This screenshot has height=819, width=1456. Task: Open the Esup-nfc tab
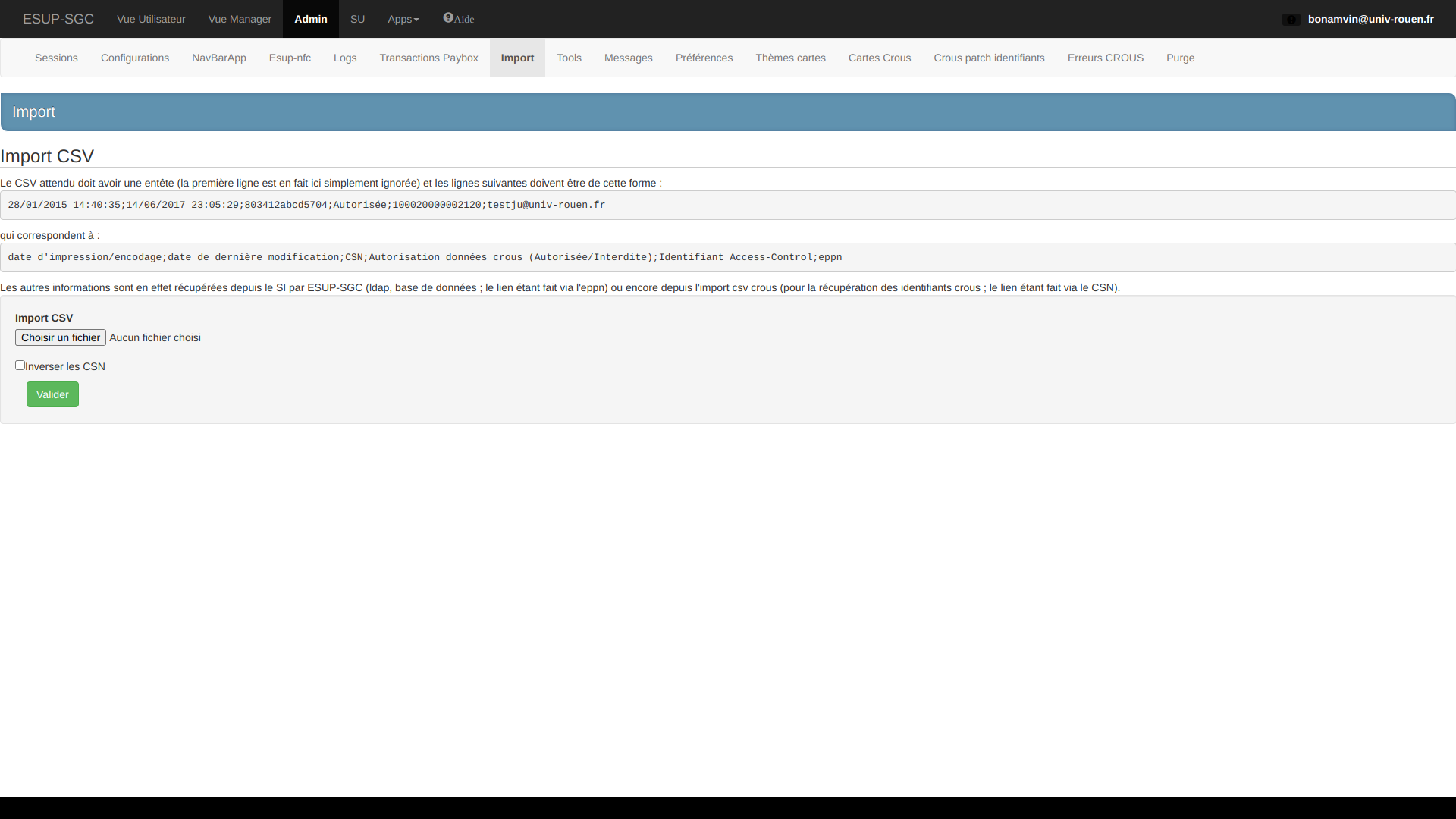[x=290, y=58]
